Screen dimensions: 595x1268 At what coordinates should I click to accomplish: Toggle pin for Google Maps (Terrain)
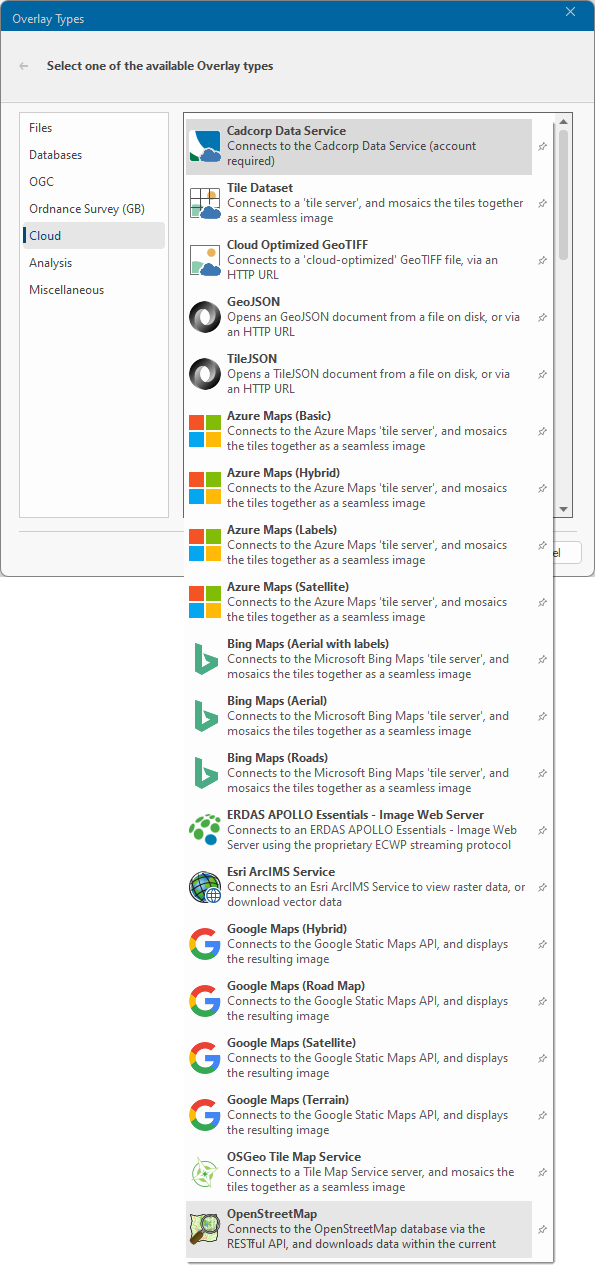coord(542,1115)
